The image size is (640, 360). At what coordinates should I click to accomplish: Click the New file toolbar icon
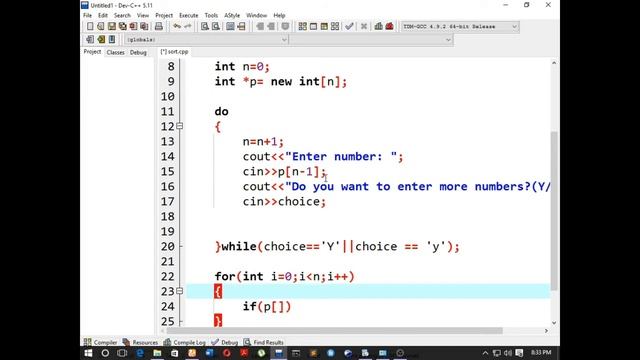coord(90,27)
